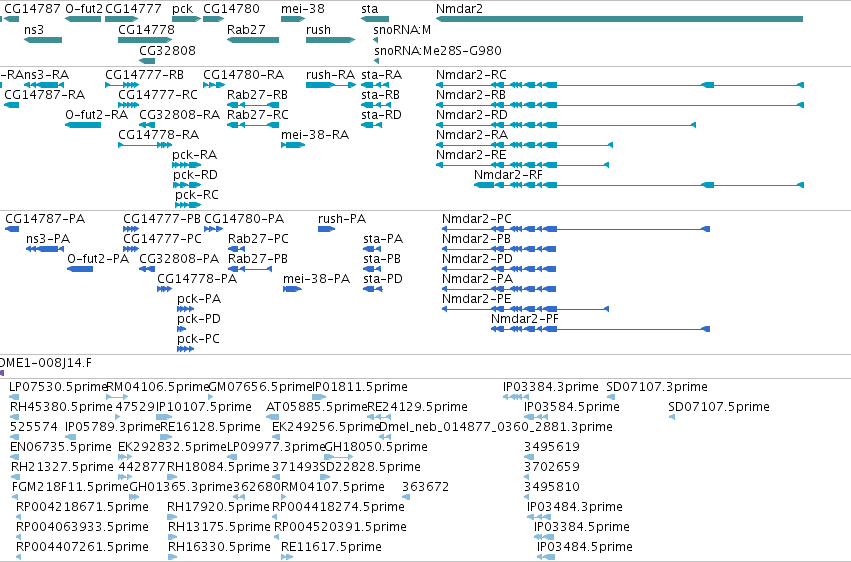The width and height of the screenshot is (851, 562).
Task: Click the CG14777-PC protein label
Action: 162,239
